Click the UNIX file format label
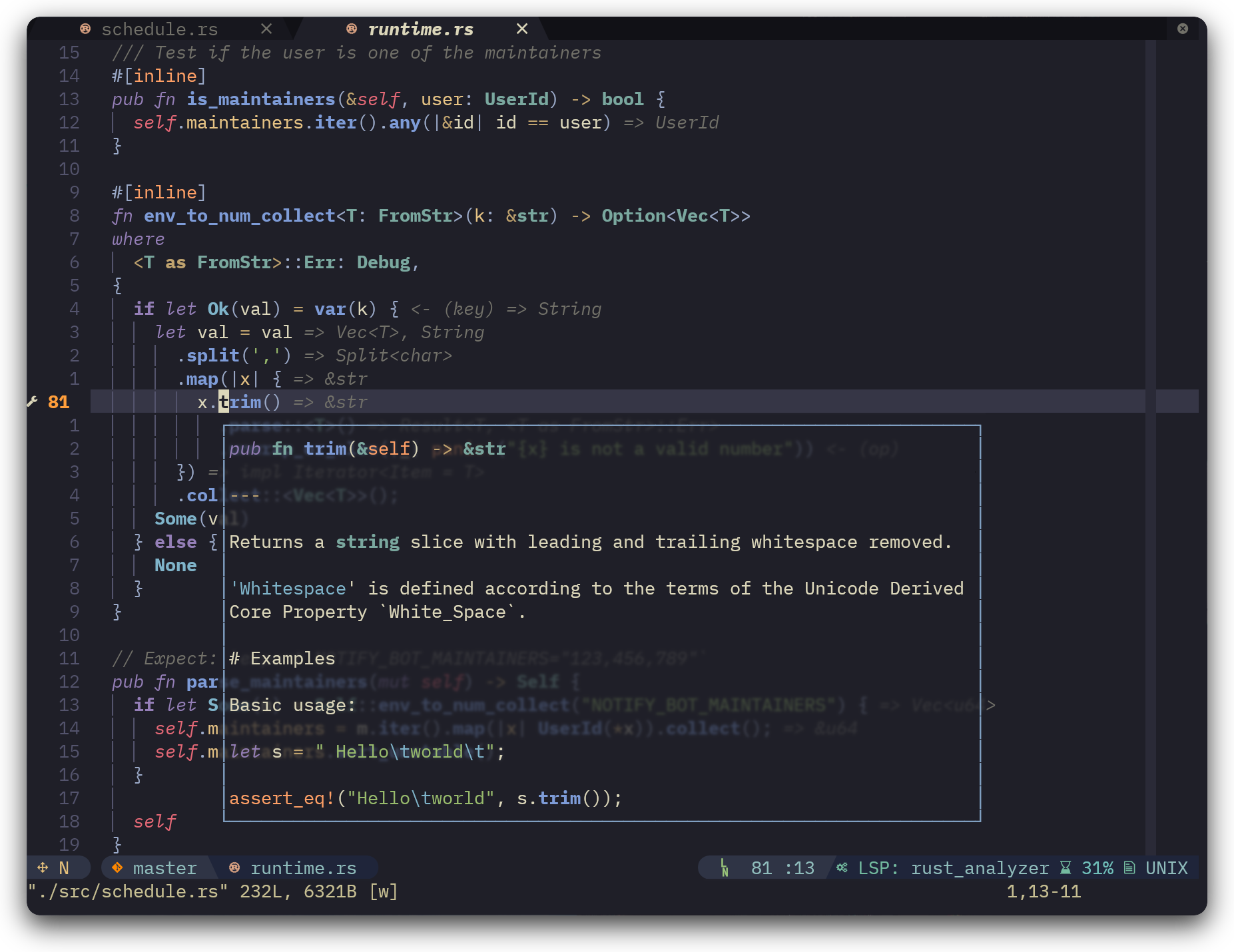 [1167, 868]
